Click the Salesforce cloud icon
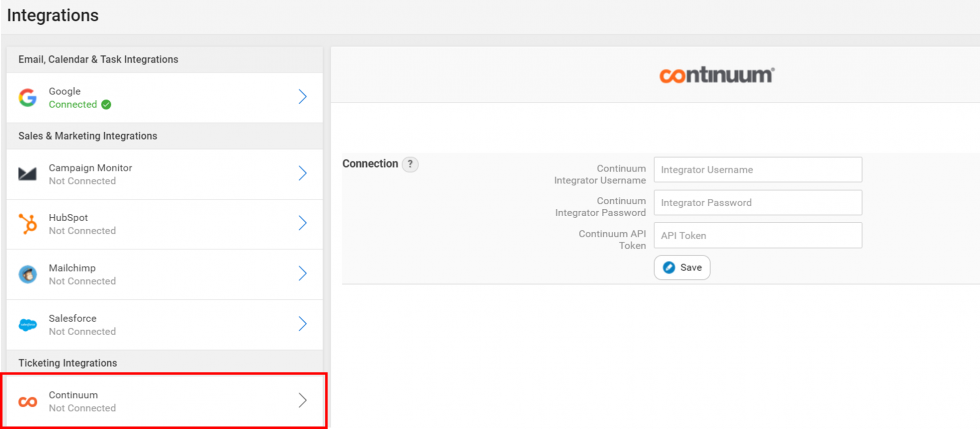The width and height of the screenshot is (980, 429). click(x=28, y=325)
